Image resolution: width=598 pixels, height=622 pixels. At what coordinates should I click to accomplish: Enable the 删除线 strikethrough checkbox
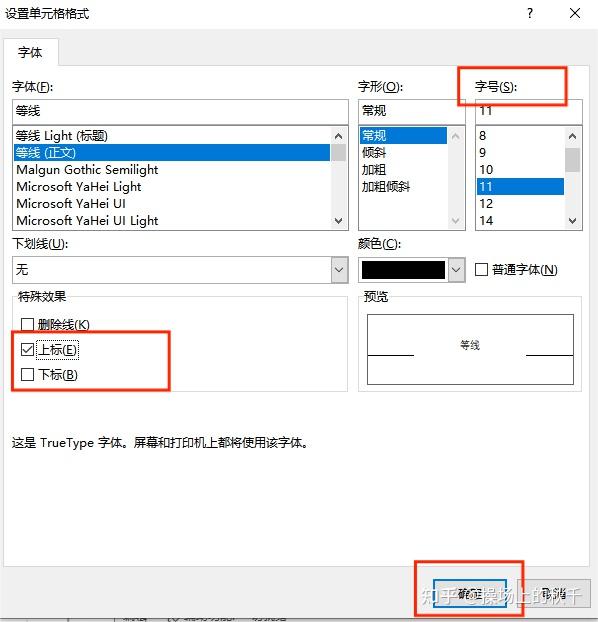click(27, 324)
